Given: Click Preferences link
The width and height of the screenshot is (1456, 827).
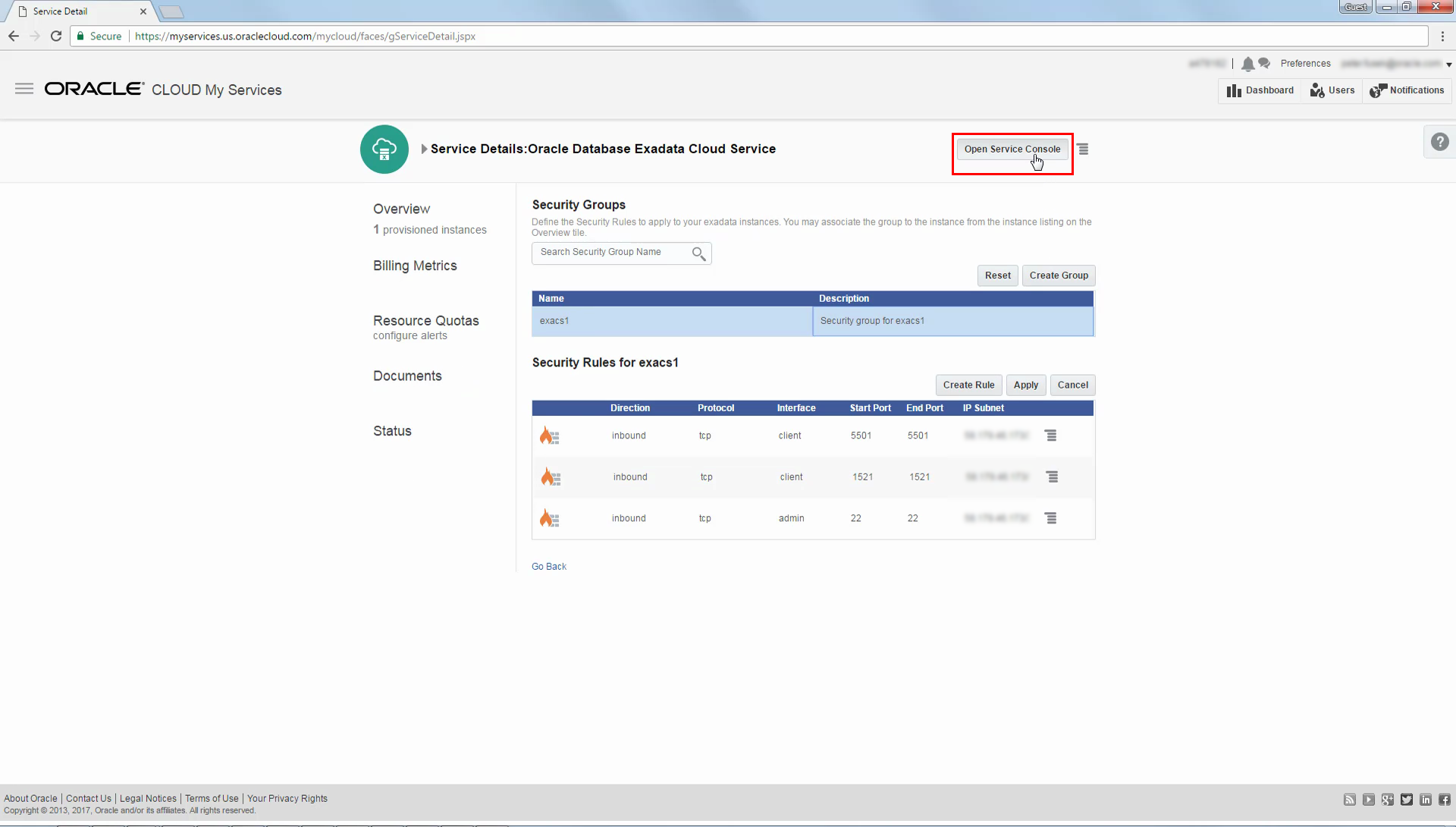Looking at the screenshot, I should coord(1305,64).
